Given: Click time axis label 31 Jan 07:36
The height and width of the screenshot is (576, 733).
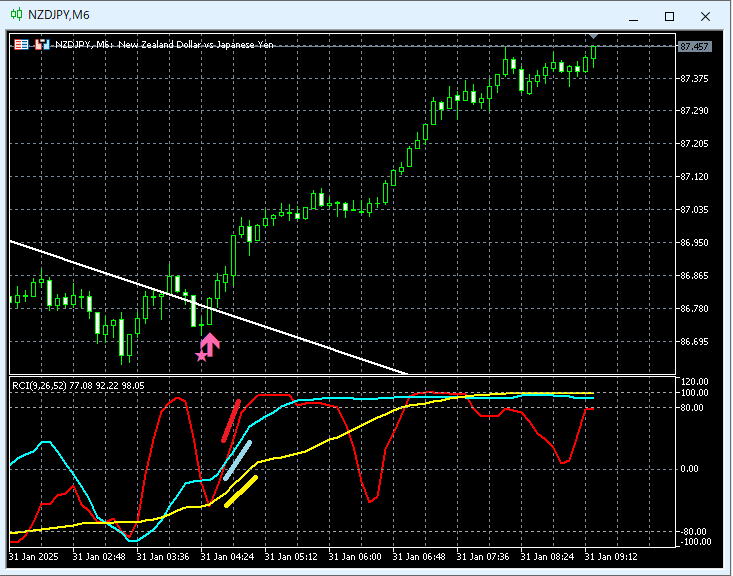Looking at the screenshot, I should (x=483, y=557).
